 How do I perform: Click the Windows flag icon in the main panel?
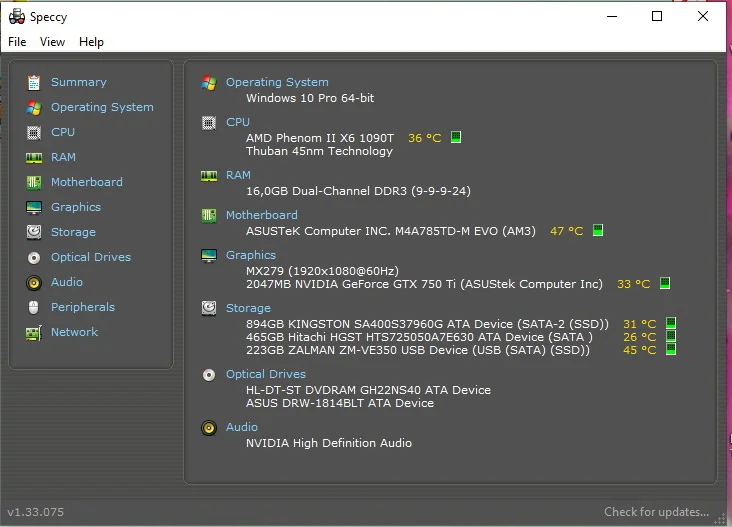(209, 83)
